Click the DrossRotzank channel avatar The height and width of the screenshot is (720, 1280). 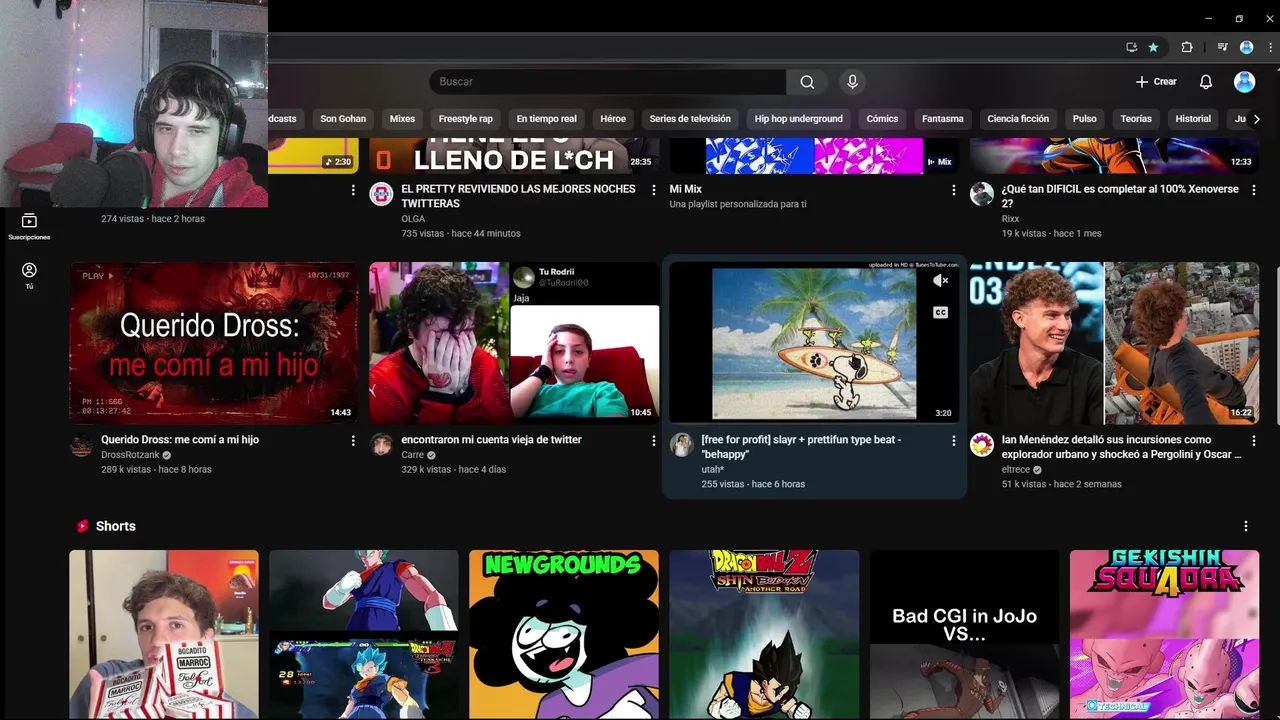click(x=81, y=445)
